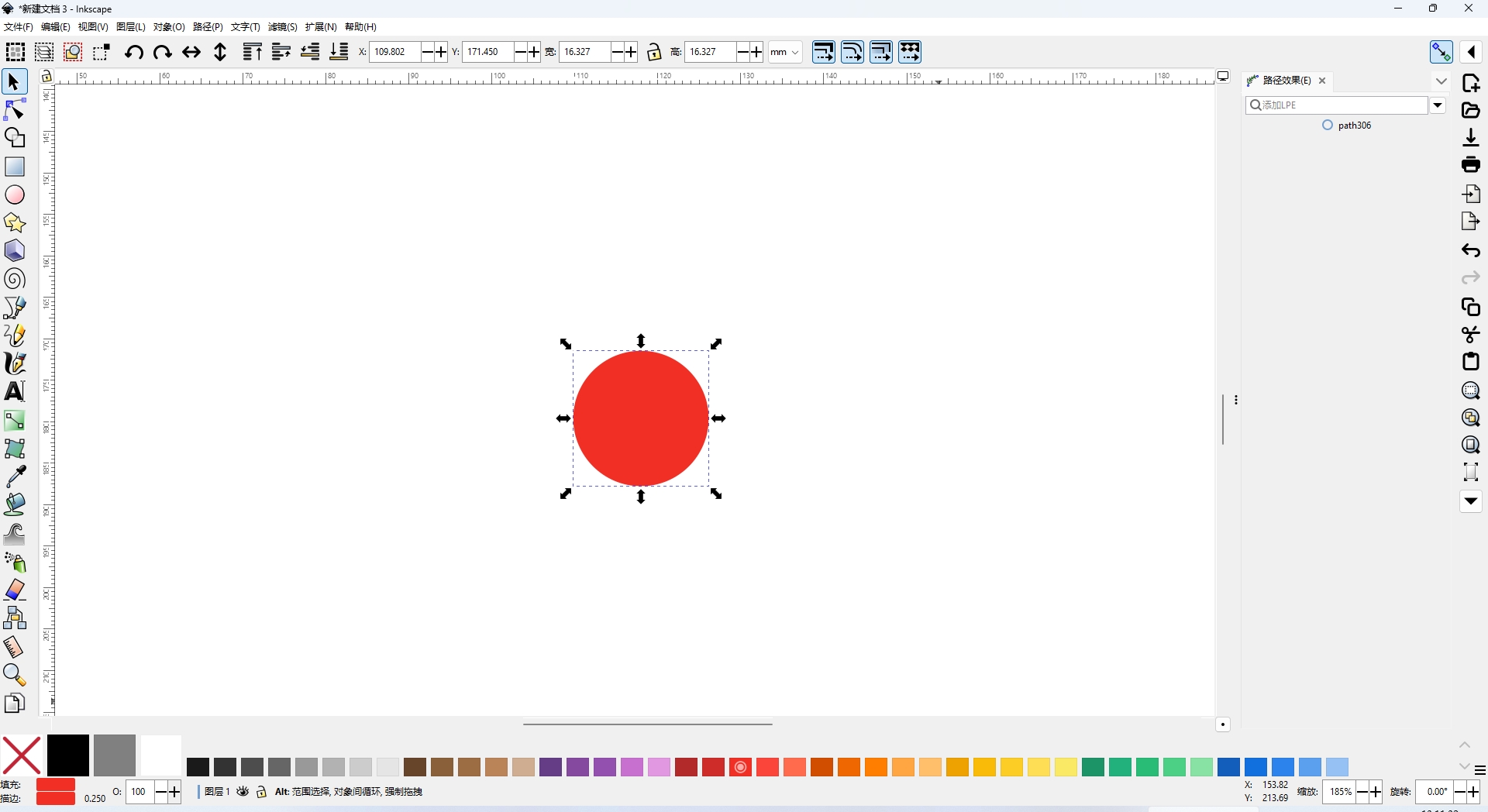Select the Node edit tool
The image size is (1488, 812).
coord(15,110)
